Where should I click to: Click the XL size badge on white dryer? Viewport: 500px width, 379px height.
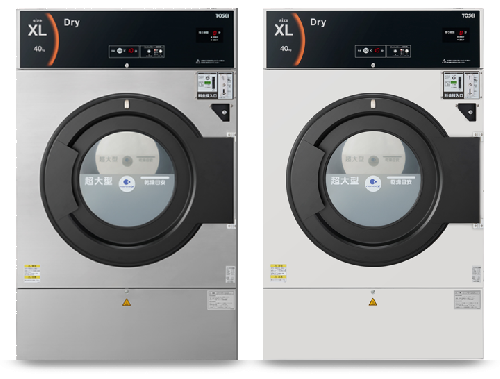click(x=284, y=30)
